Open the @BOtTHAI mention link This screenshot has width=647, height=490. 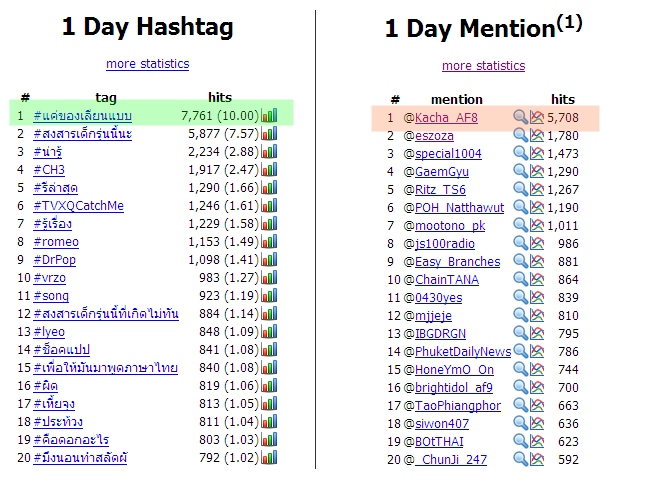click(x=439, y=442)
